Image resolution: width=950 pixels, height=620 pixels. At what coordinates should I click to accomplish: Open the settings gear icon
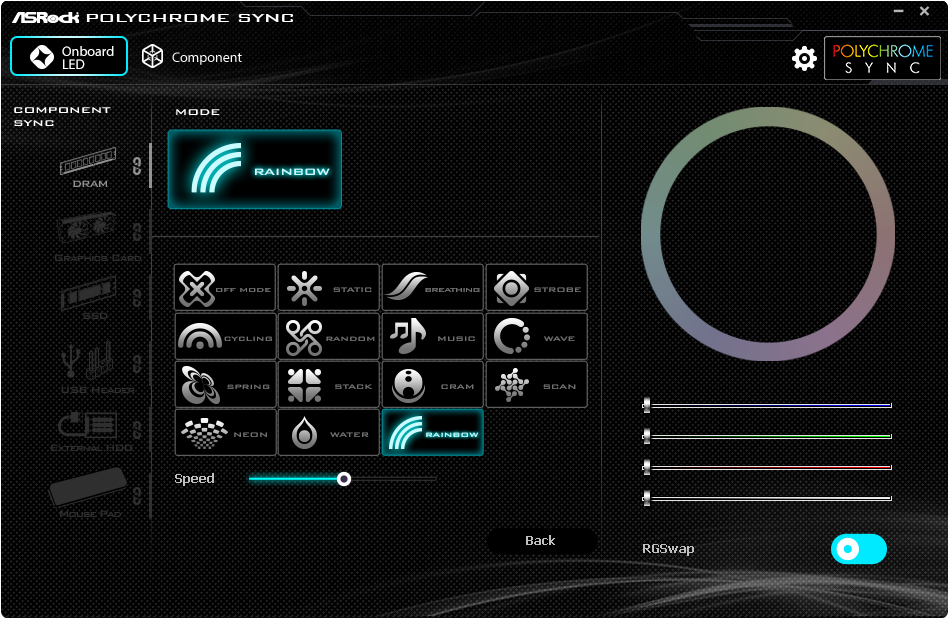tap(804, 58)
